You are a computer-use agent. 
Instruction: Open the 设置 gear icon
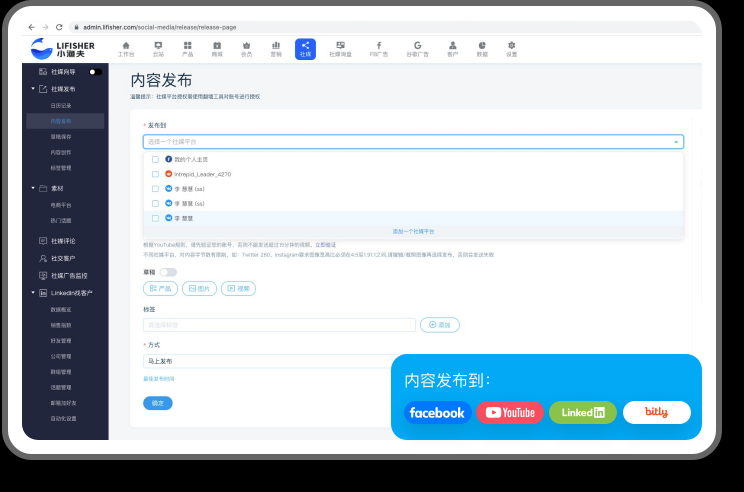click(x=512, y=49)
